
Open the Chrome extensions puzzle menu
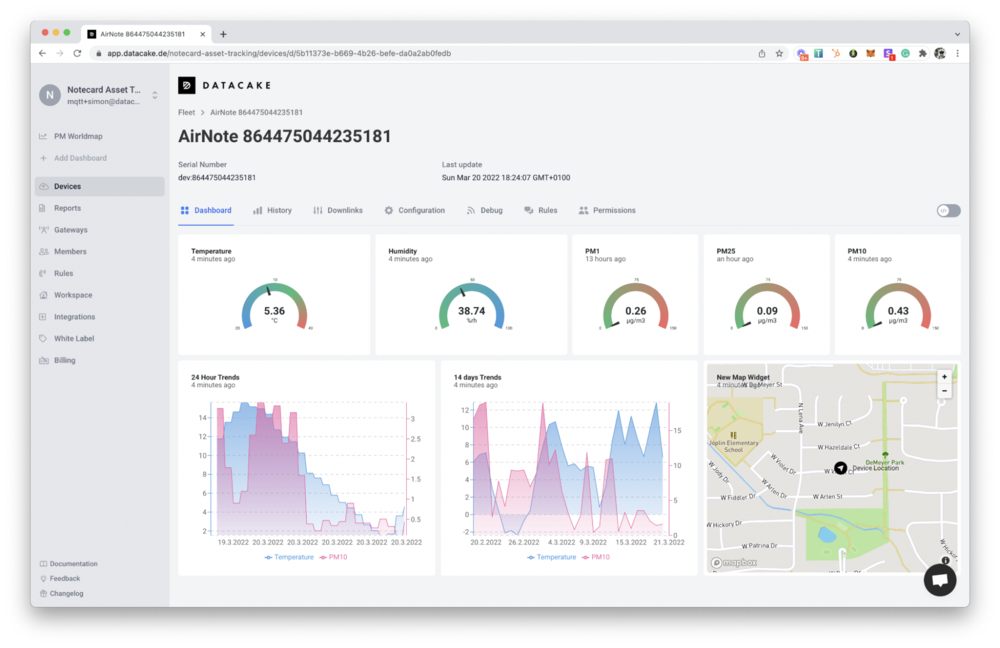pos(922,53)
